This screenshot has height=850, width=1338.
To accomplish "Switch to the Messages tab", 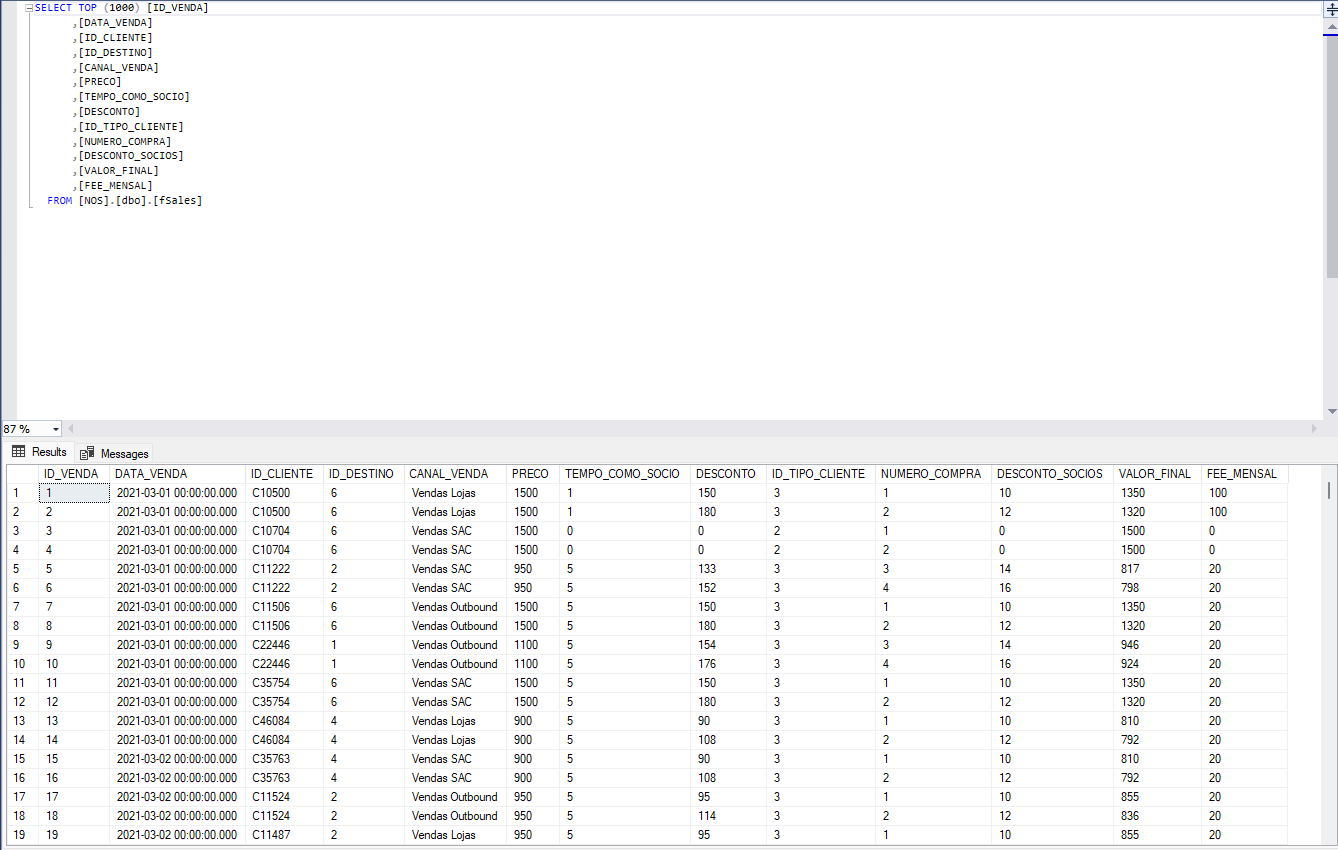I will pyautogui.click(x=114, y=453).
